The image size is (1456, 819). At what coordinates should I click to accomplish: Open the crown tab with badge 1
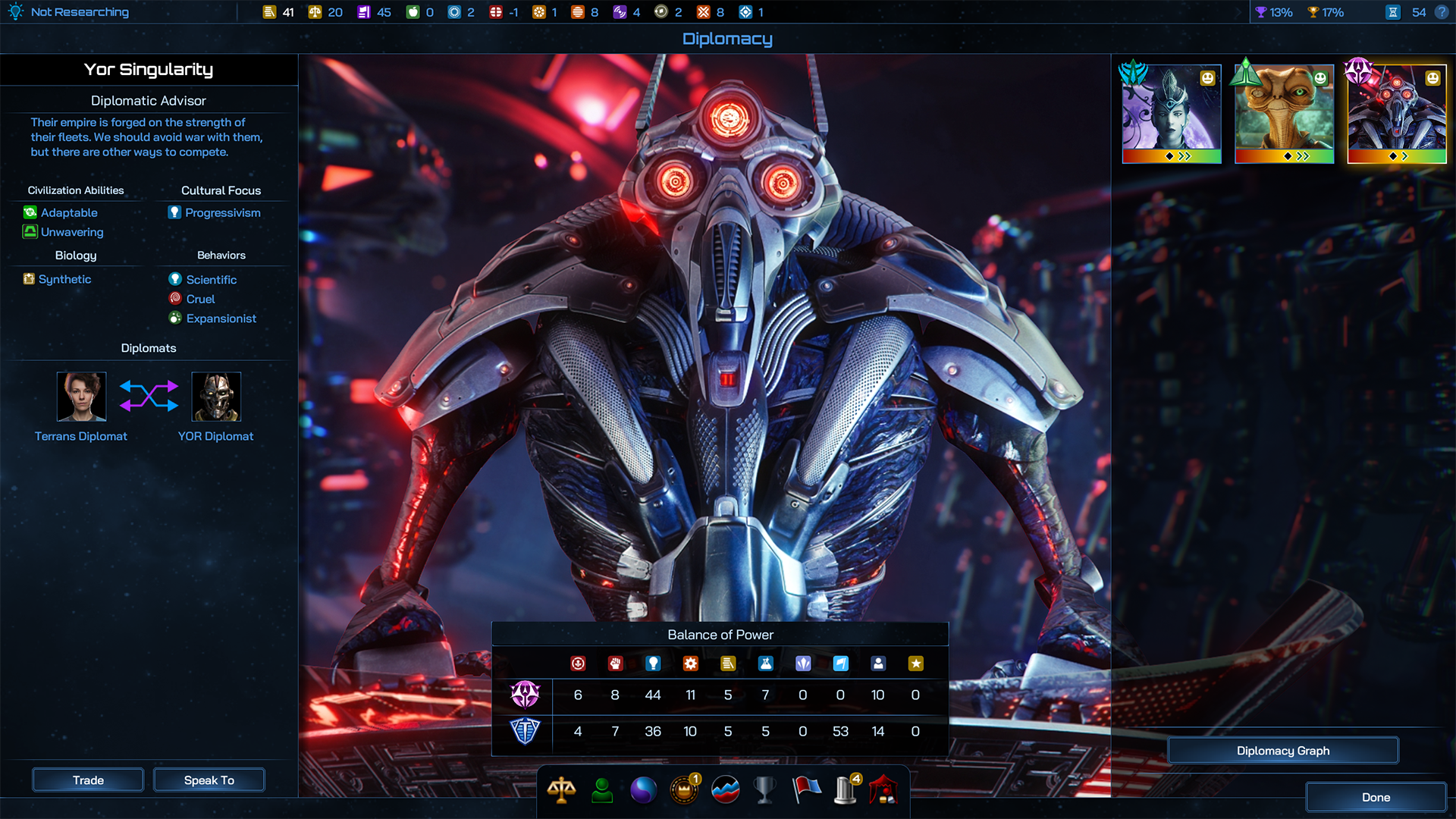[685, 789]
